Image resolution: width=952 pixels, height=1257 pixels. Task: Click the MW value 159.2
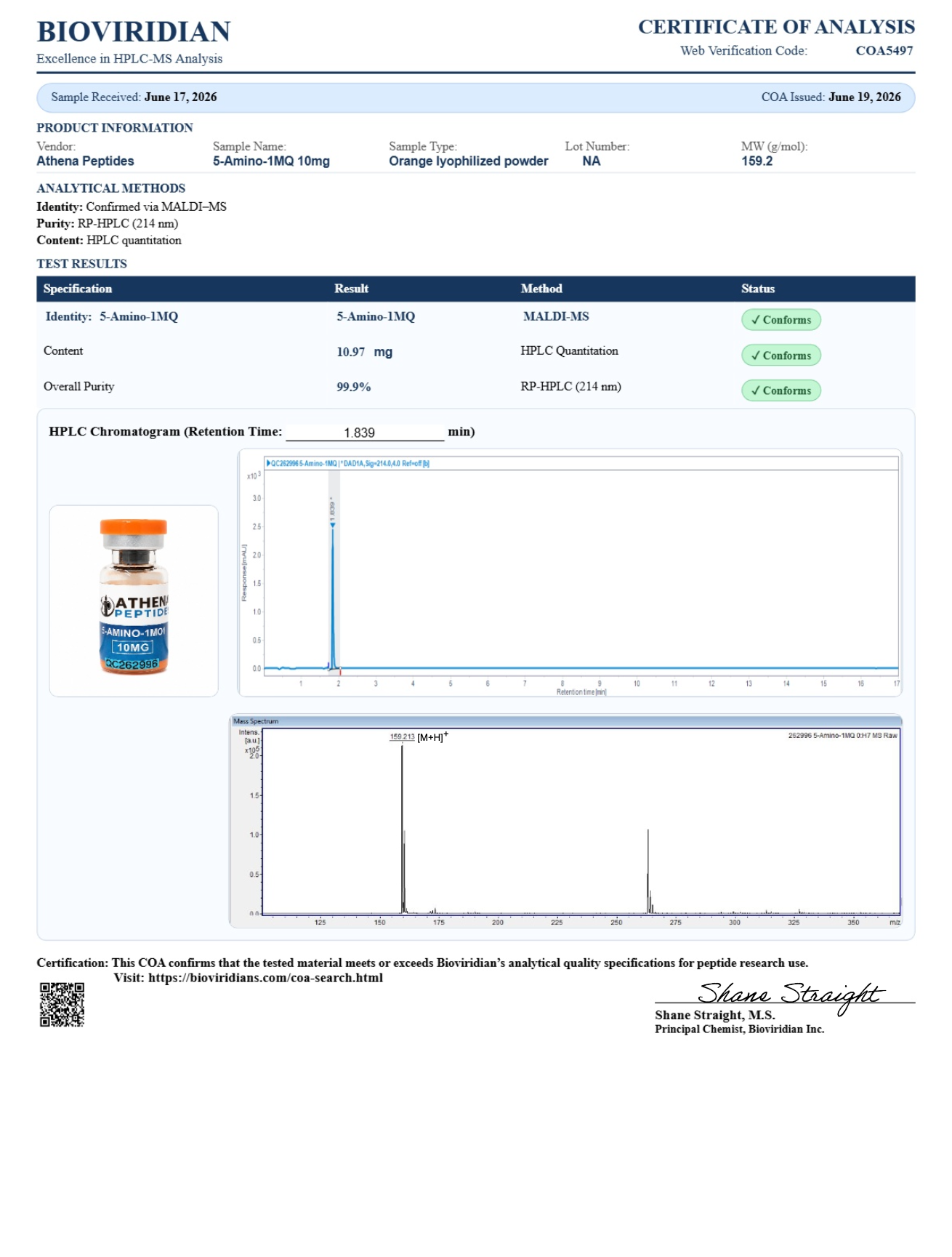pos(757,161)
